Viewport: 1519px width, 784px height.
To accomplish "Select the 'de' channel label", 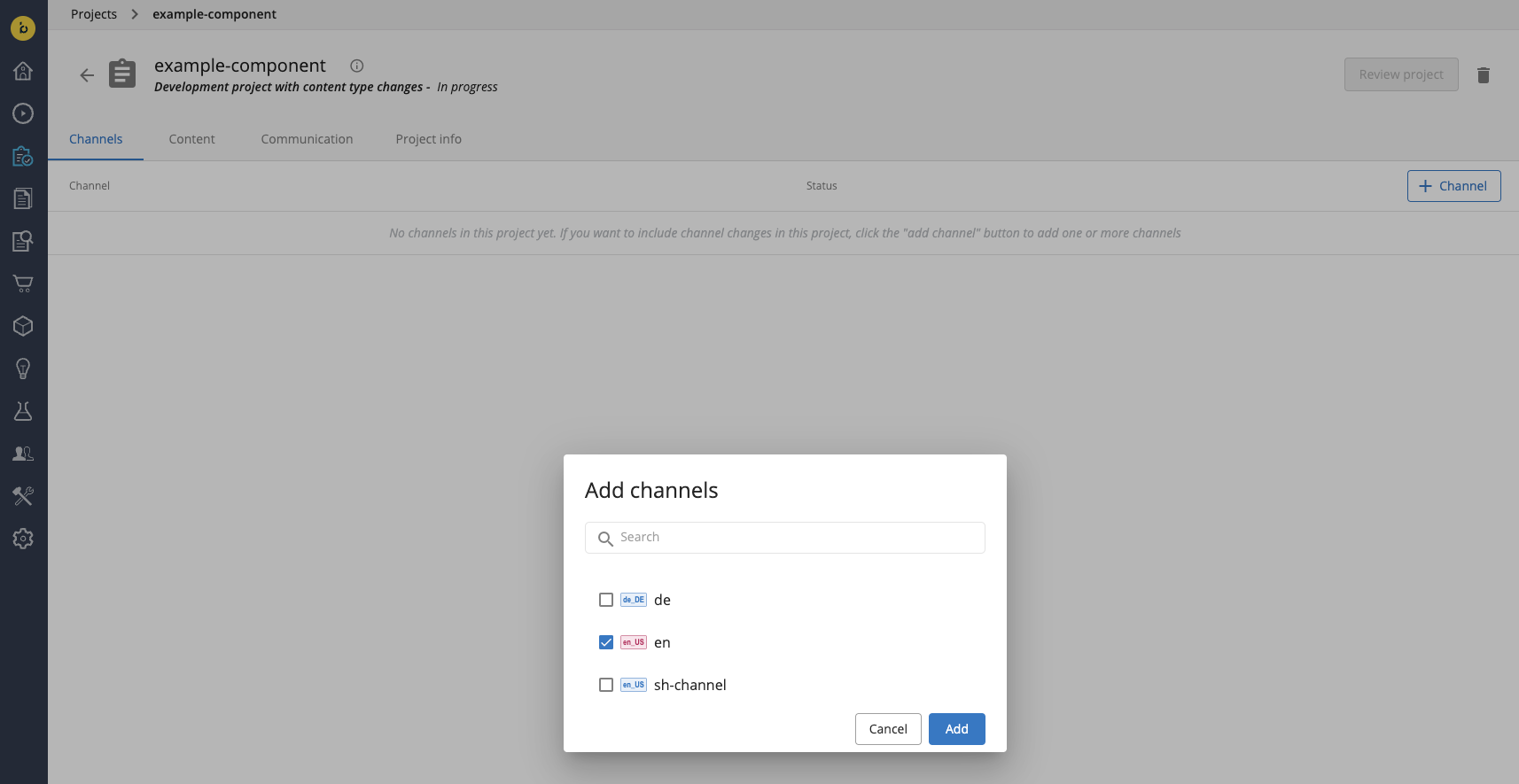I will click(662, 600).
